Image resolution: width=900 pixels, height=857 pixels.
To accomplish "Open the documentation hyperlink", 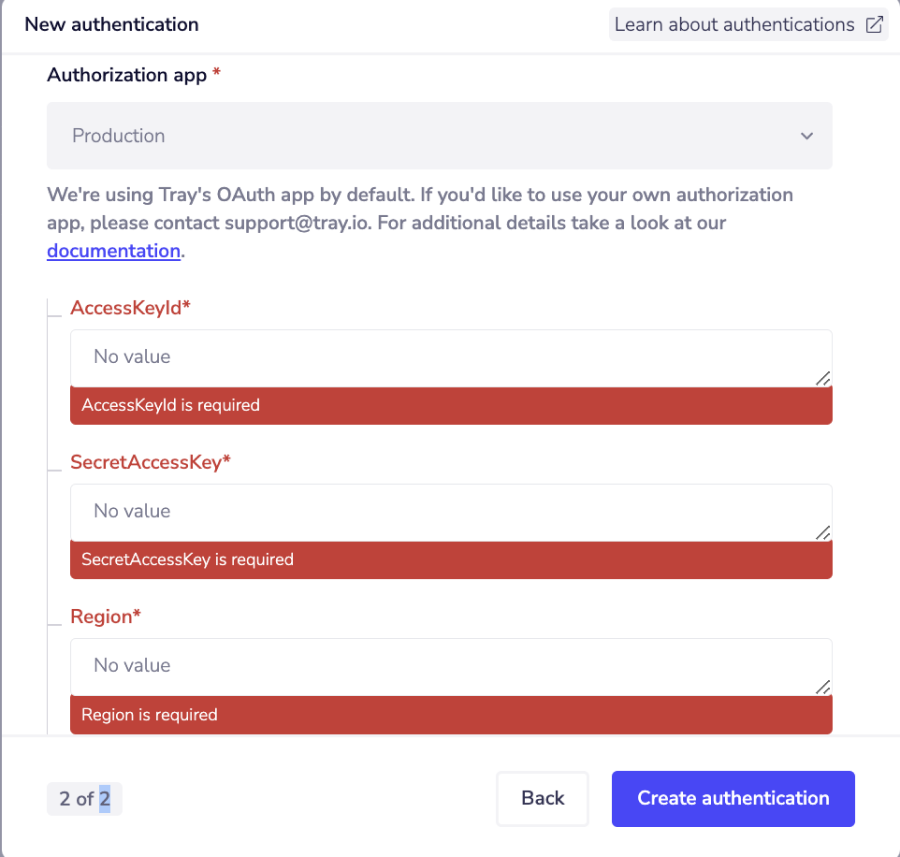I will point(113,250).
